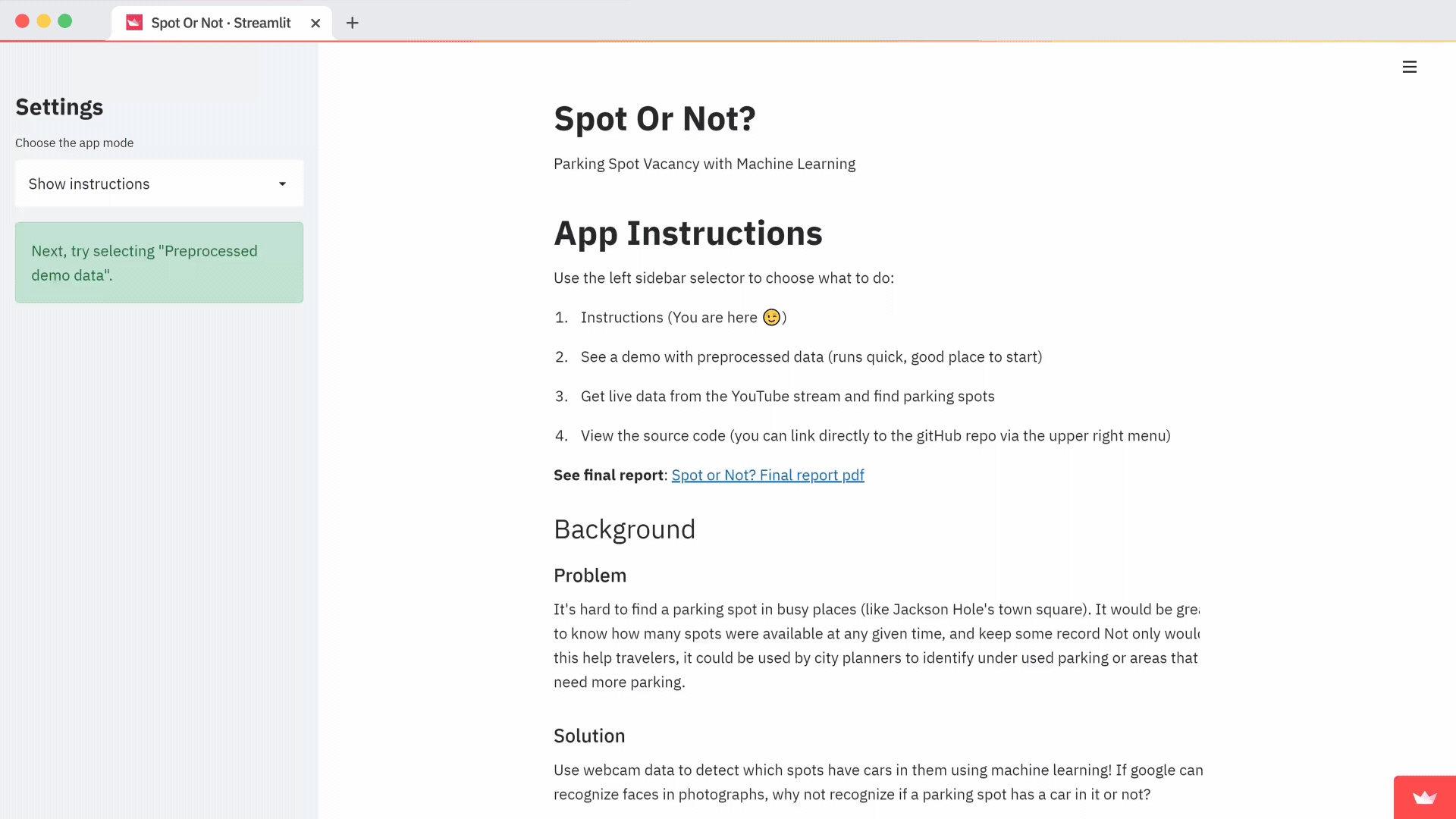Viewport: 1456px width, 819px height.
Task: Click the Settings heading in the sidebar
Action: point(59,107)
